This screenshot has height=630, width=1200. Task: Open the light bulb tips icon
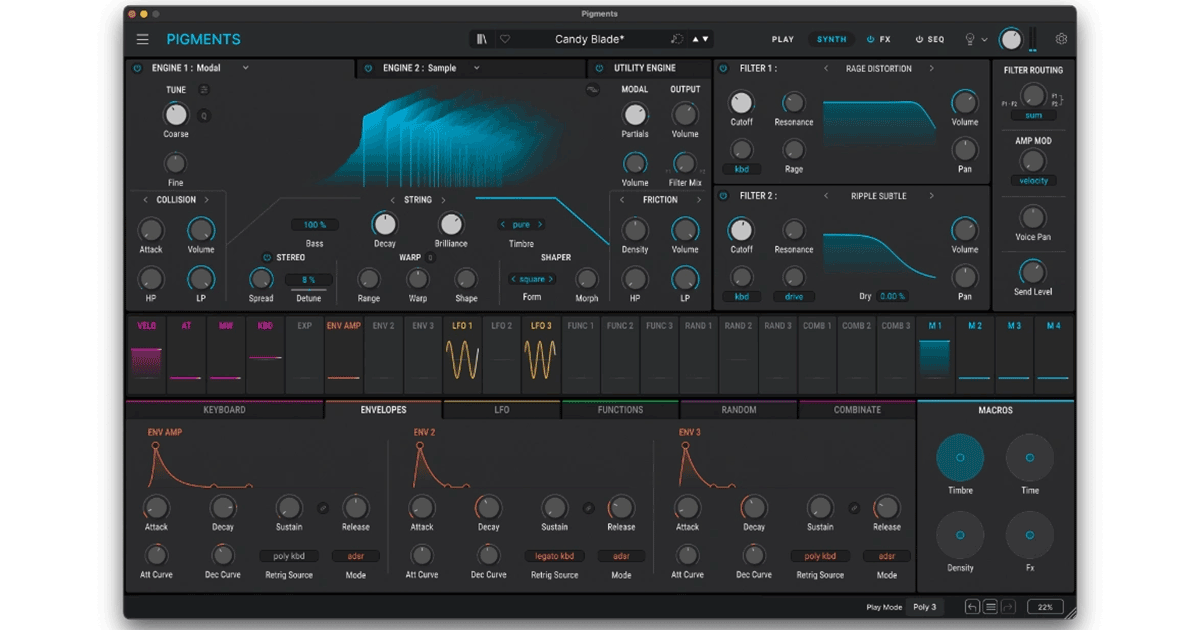click(x=969, y=39)
